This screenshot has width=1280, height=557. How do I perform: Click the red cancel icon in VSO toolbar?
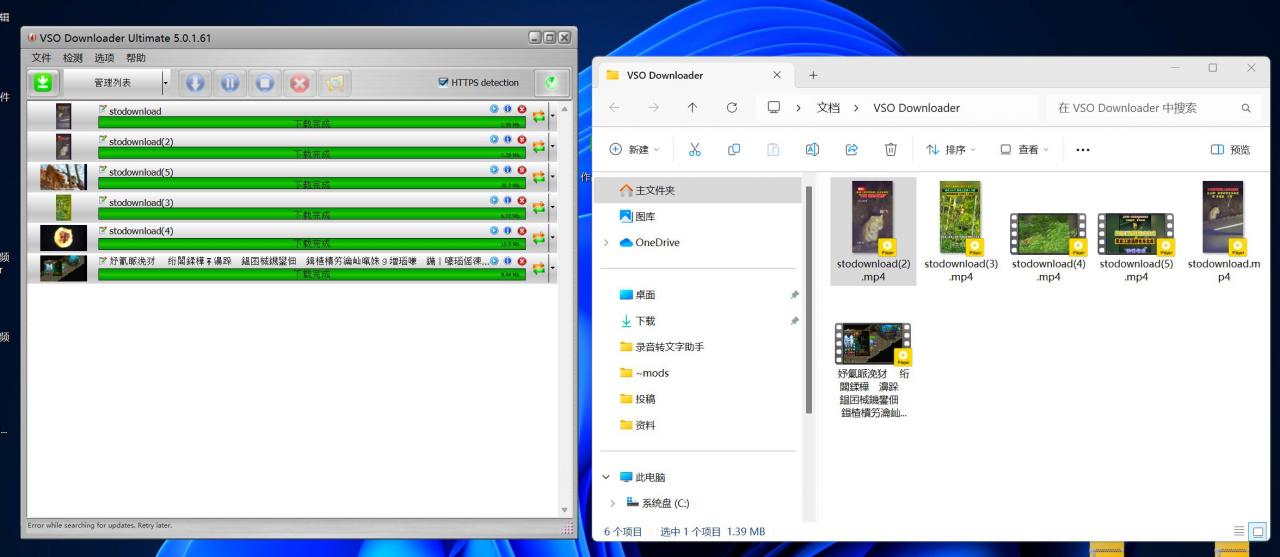(x=299, y=83)
